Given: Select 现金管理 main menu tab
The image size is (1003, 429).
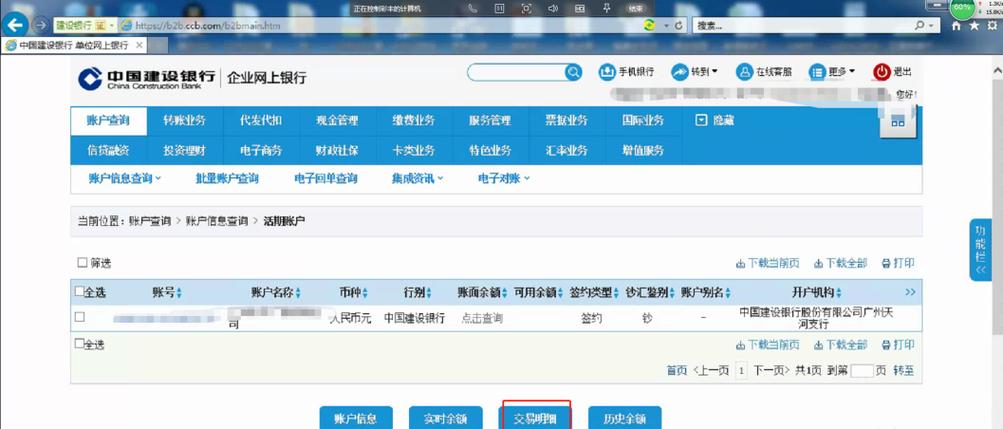Looking at the screenshot, I should [337, 121].
